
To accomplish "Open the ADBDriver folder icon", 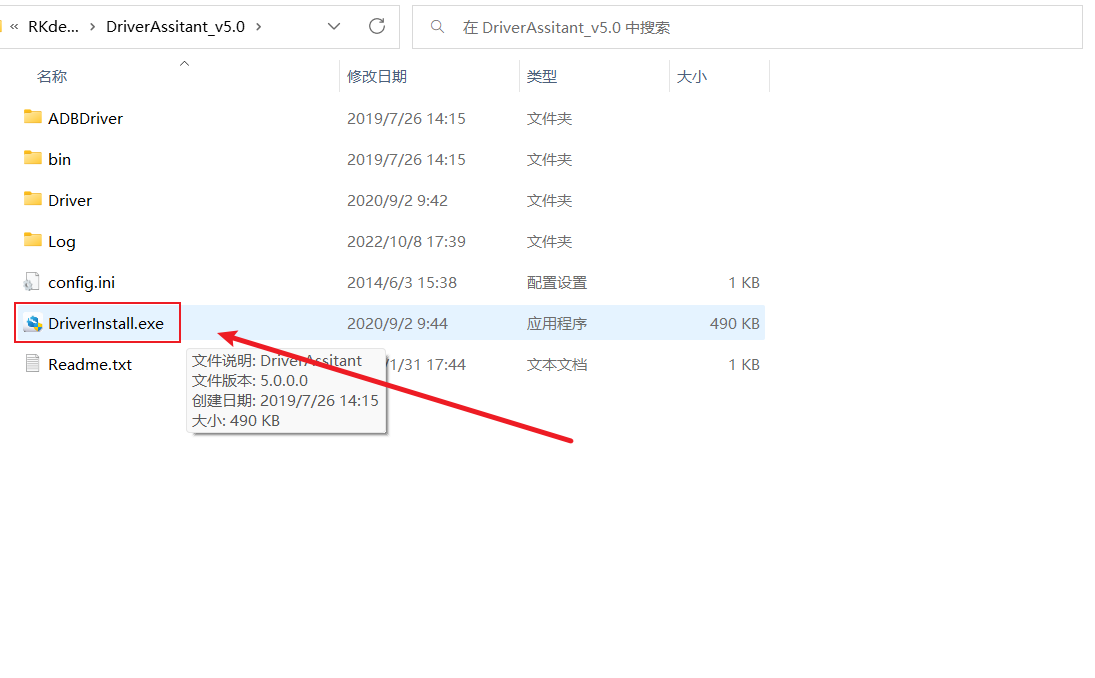I will (30, 118).
